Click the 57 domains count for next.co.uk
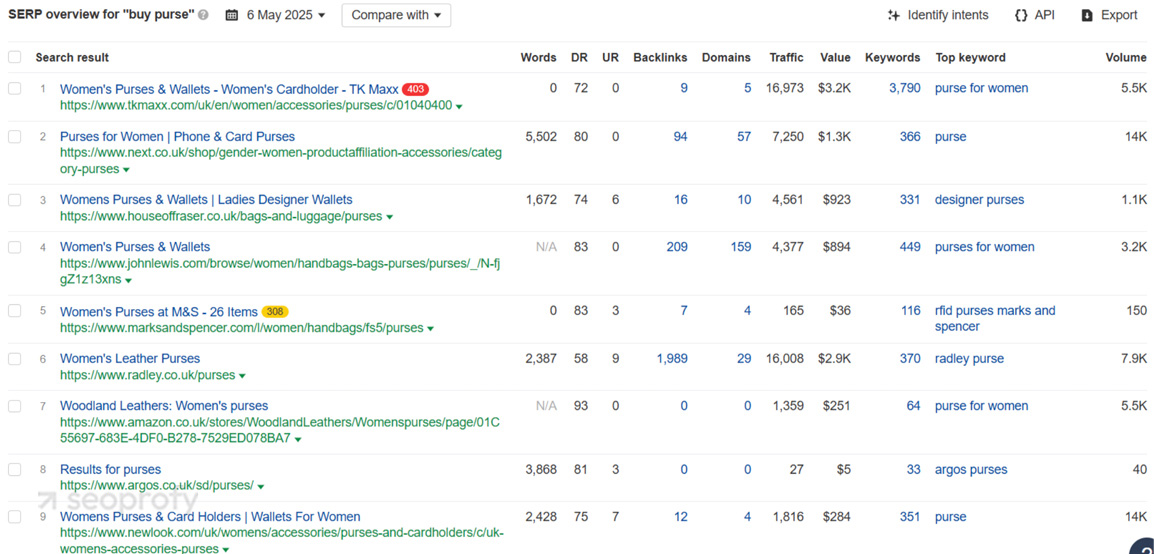 pyautogui.click(x=744, y=137)
